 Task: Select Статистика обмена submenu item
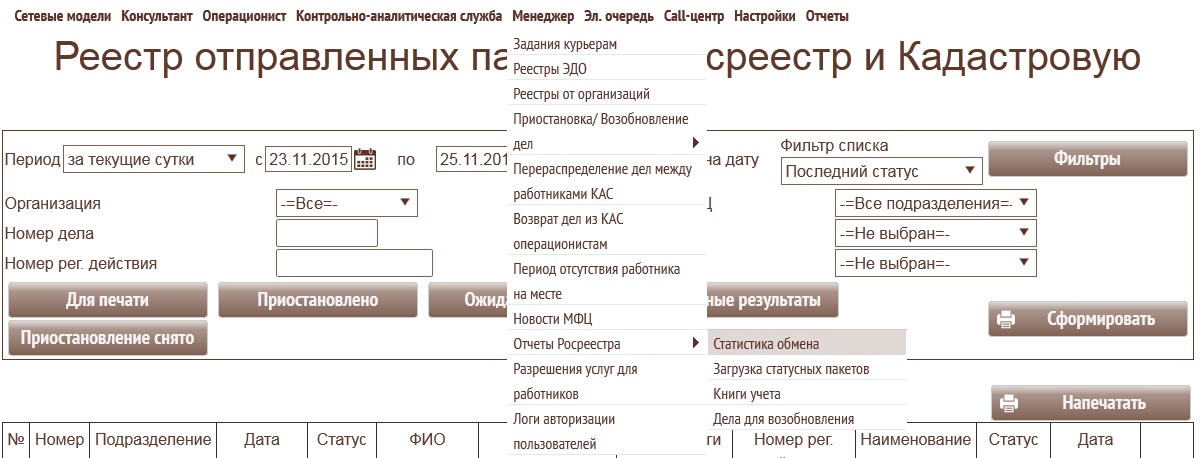tap(766, 344)
